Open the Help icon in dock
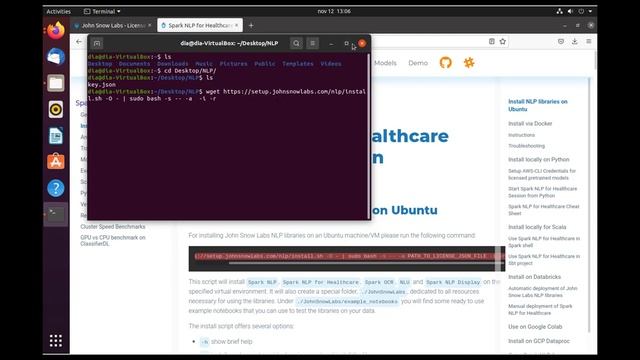Viewport: 640px width, 360px height. tap(56, 188)
